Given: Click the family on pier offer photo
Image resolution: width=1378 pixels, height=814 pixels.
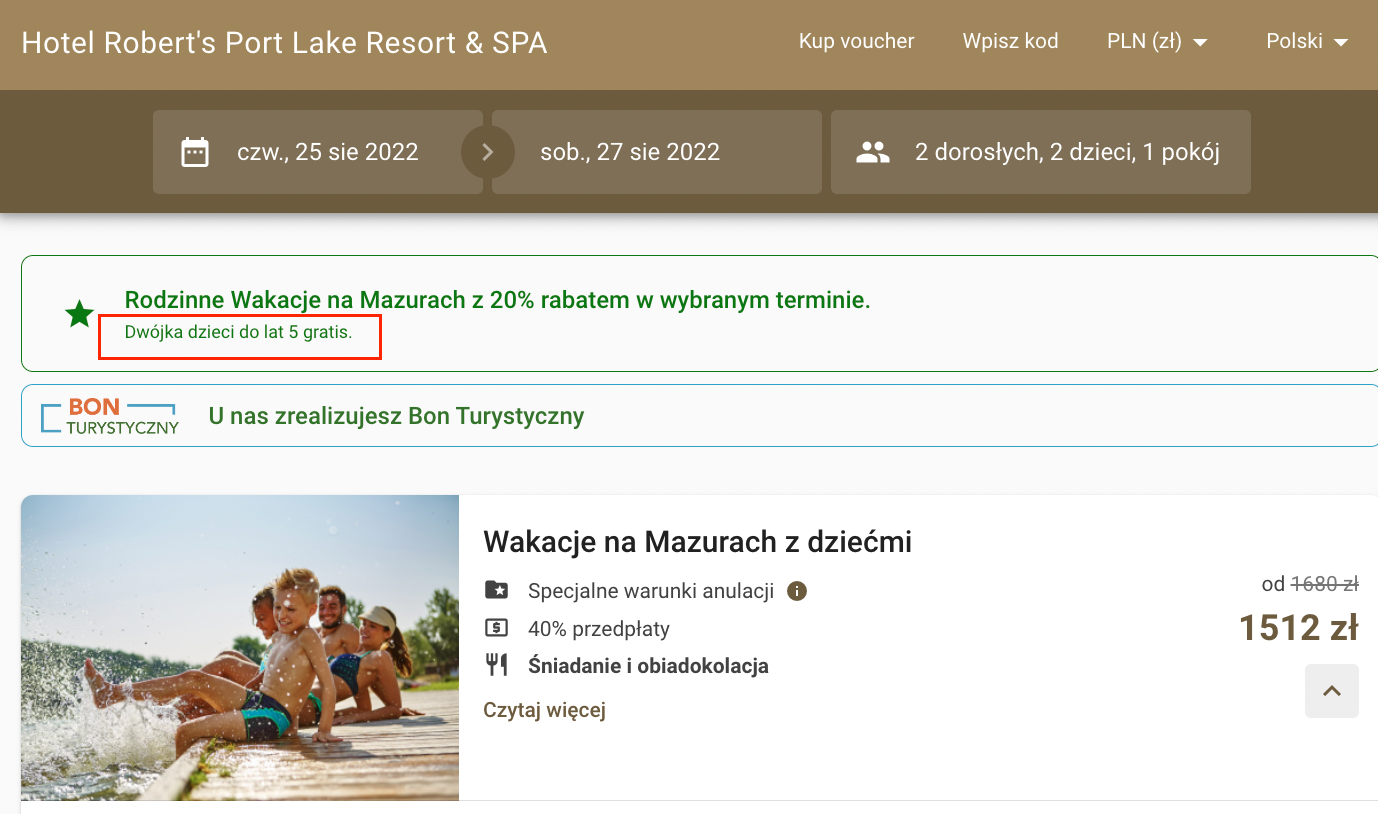Looking at the screenshot, I should click(x=240, y=648).
